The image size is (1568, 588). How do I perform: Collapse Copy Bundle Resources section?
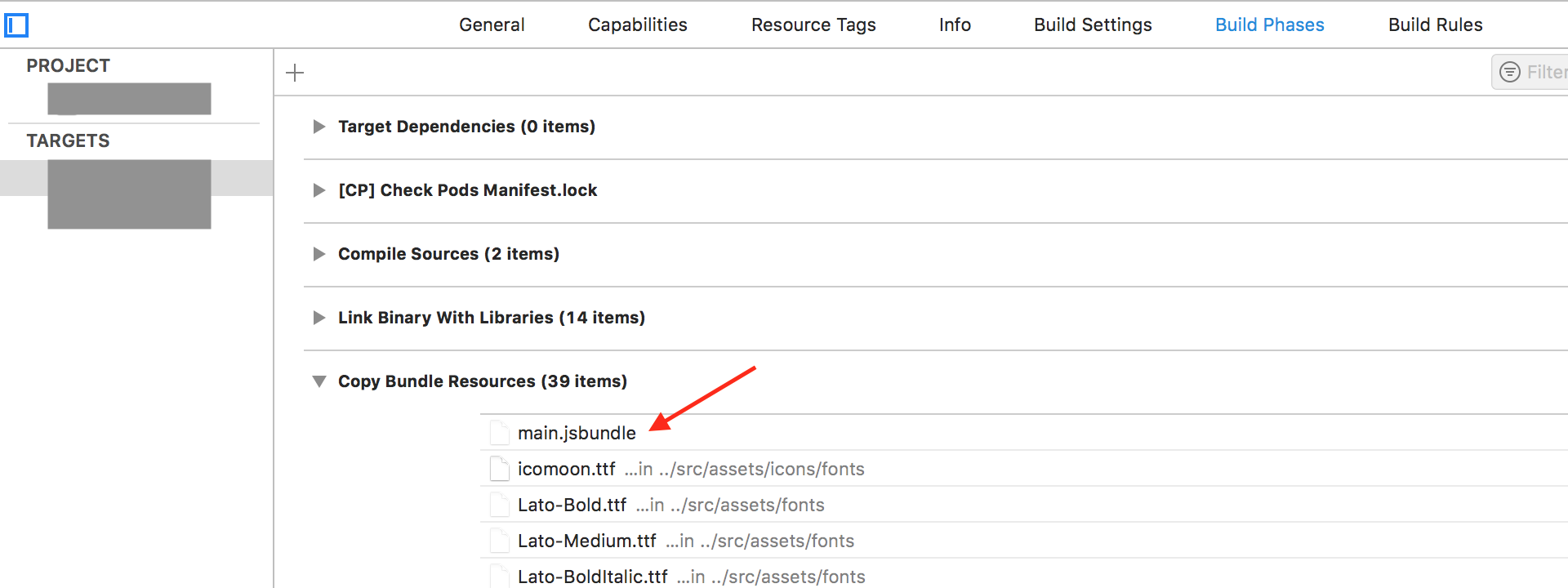coord(319,381)
